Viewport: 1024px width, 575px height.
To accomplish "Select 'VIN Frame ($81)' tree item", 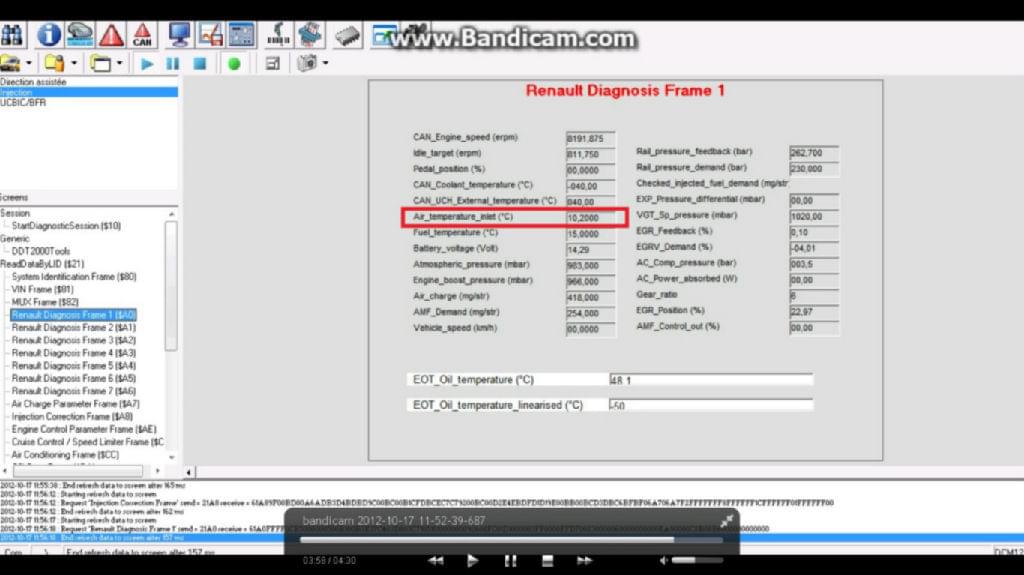I will [x=42, y=289].
